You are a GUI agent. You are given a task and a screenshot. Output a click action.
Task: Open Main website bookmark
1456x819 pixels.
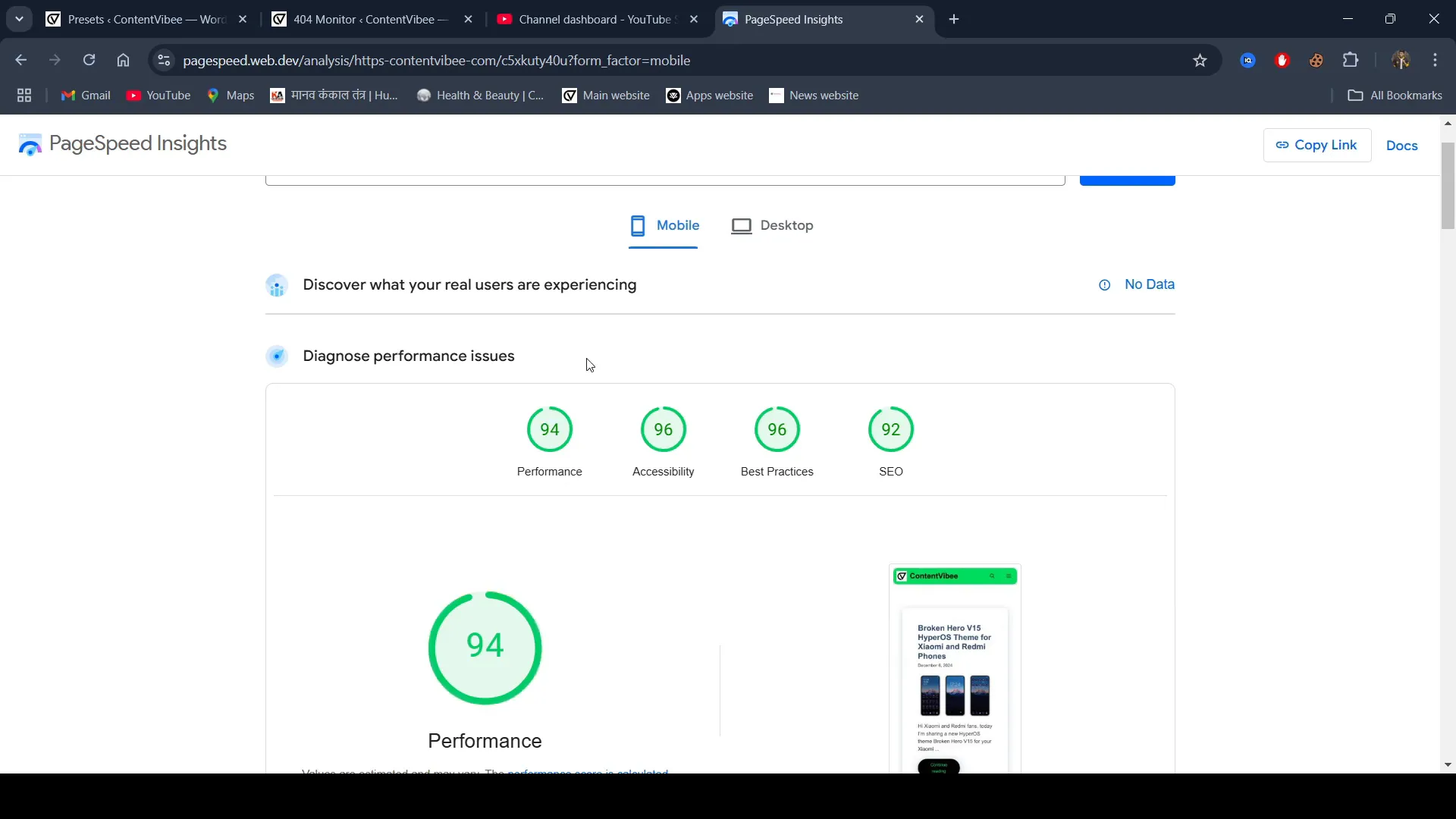606,95
